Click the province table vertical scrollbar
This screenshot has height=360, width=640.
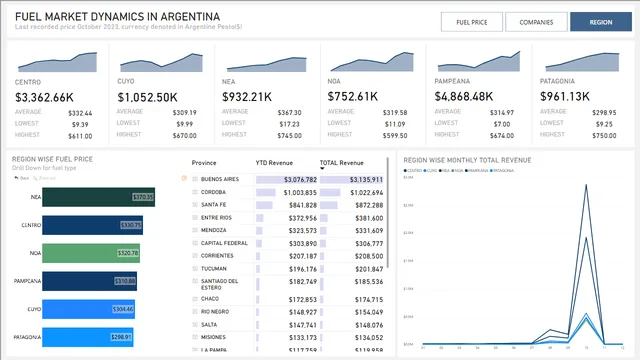[x=387, y=212]
